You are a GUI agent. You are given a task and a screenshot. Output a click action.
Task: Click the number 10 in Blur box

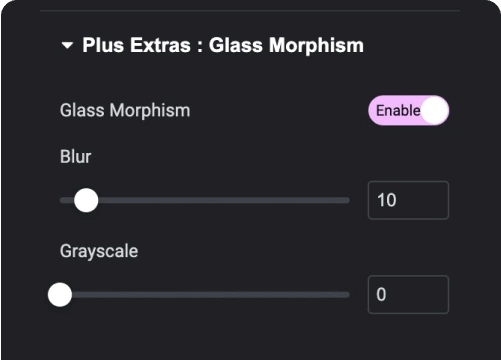click(387, 200)
